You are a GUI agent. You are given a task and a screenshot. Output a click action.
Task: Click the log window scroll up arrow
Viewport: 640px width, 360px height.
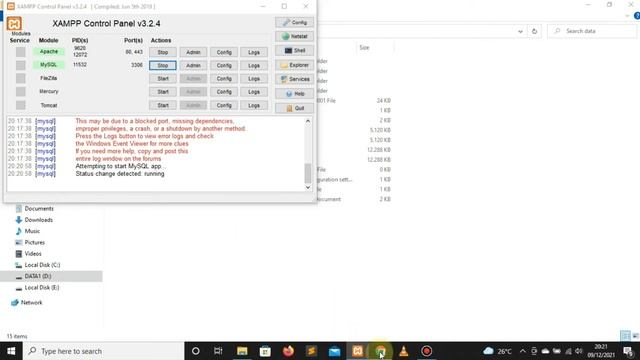click(308, 121)
